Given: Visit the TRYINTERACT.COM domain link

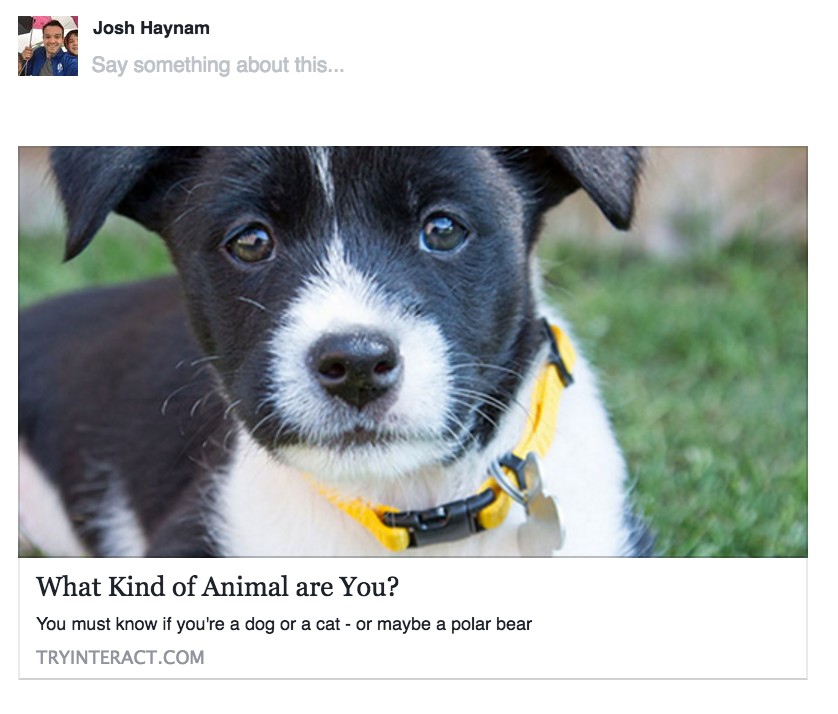Looking at the screenshot, I should coord(120,657).
